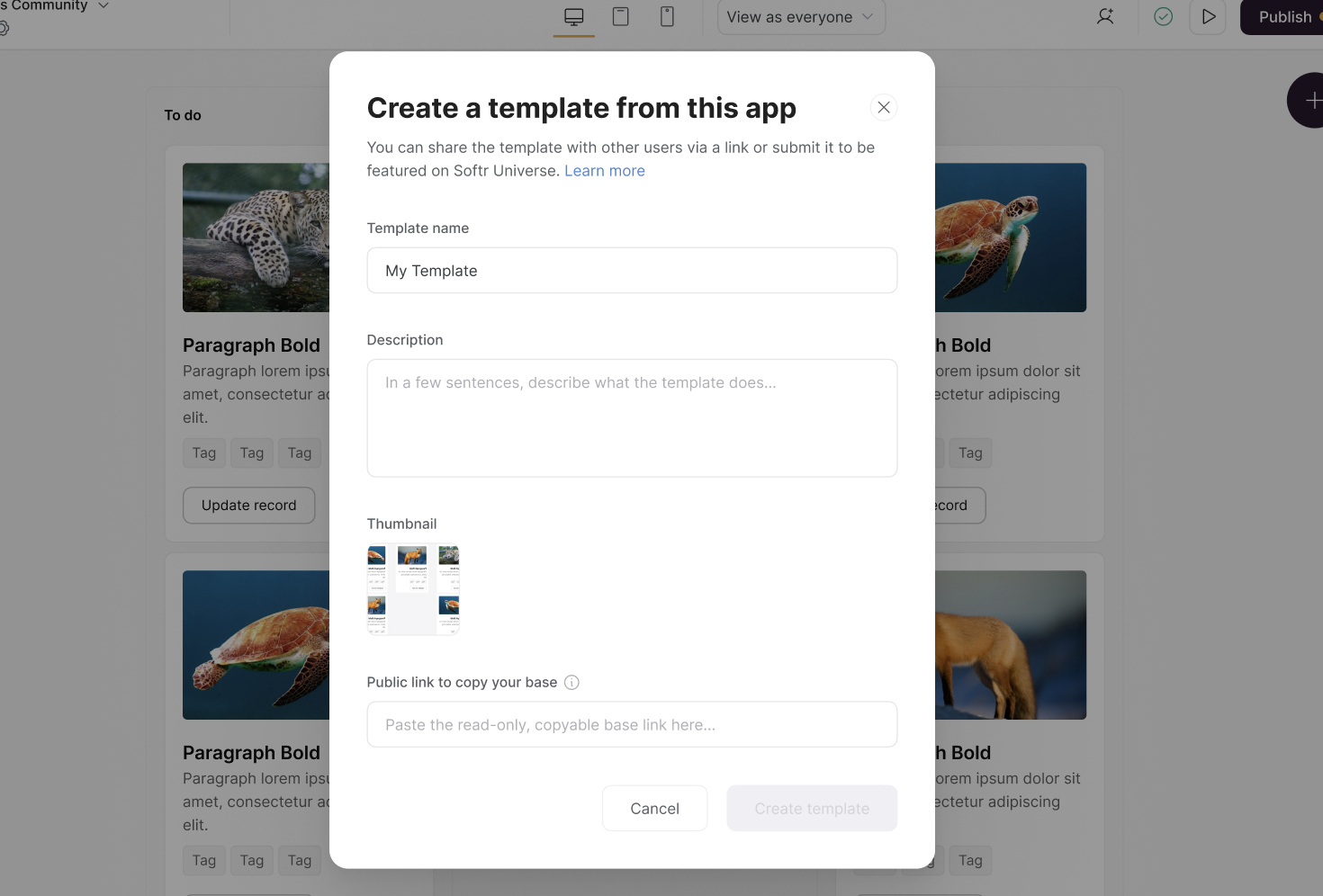Close the Create template dialog
The width and height of the screenshot is (1323, 896).
pyautogui.click(x=884, y=108)
